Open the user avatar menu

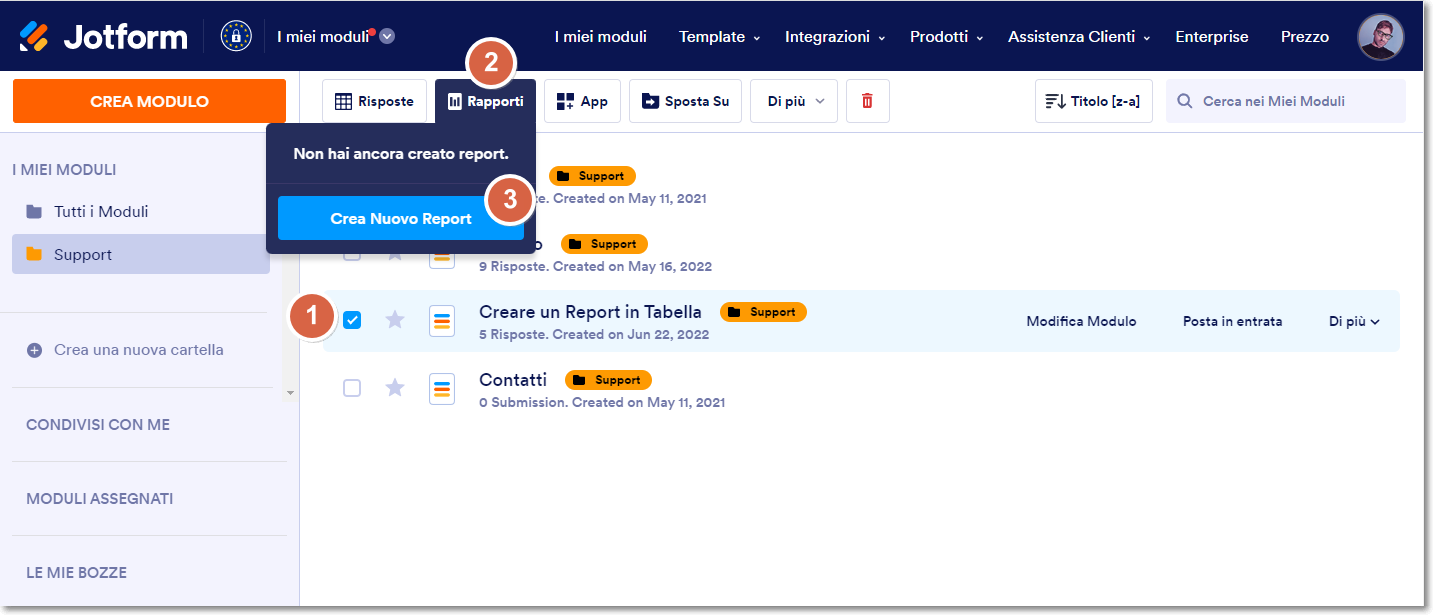[1380, 36]
